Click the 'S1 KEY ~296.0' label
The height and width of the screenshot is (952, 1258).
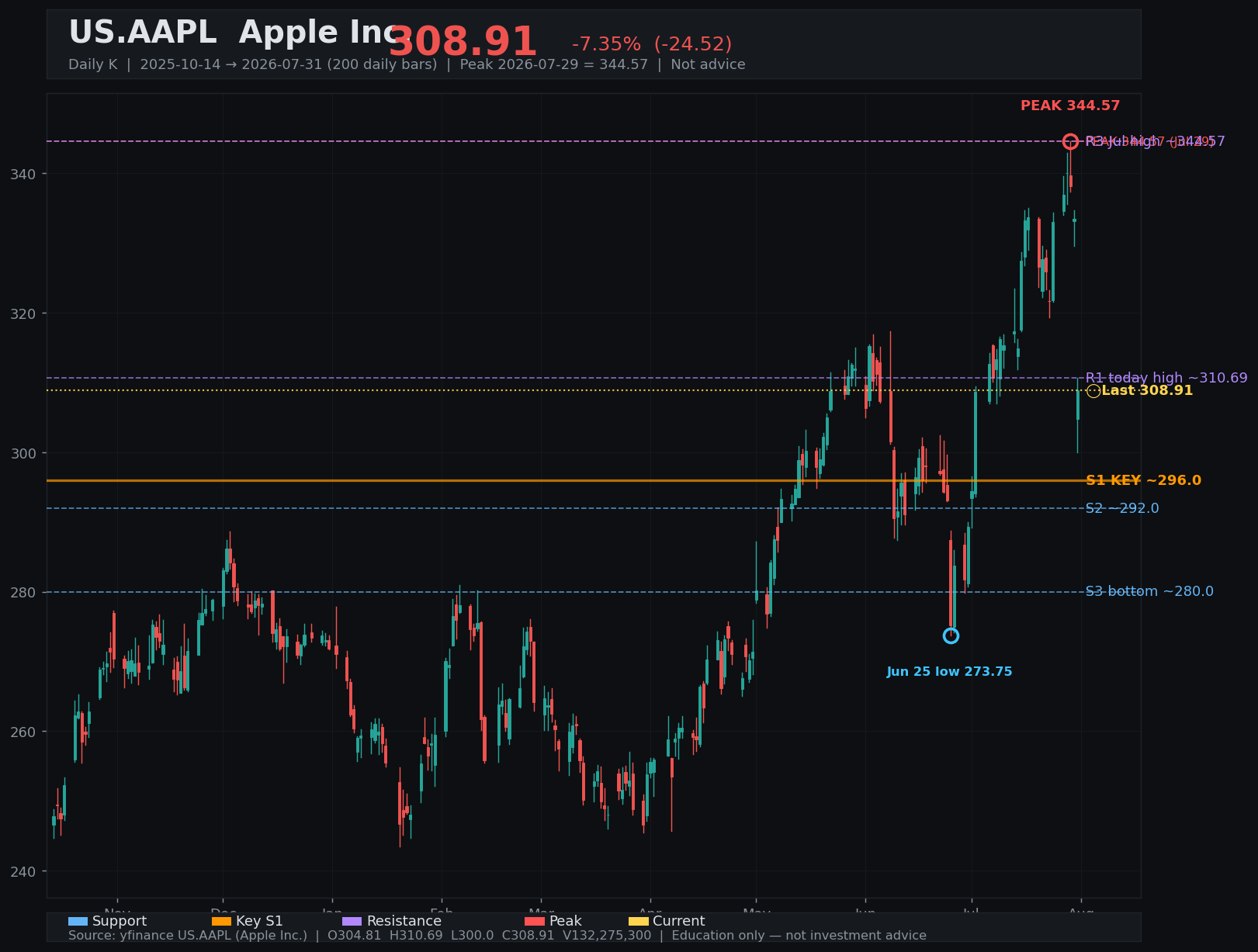point(1143,480)
